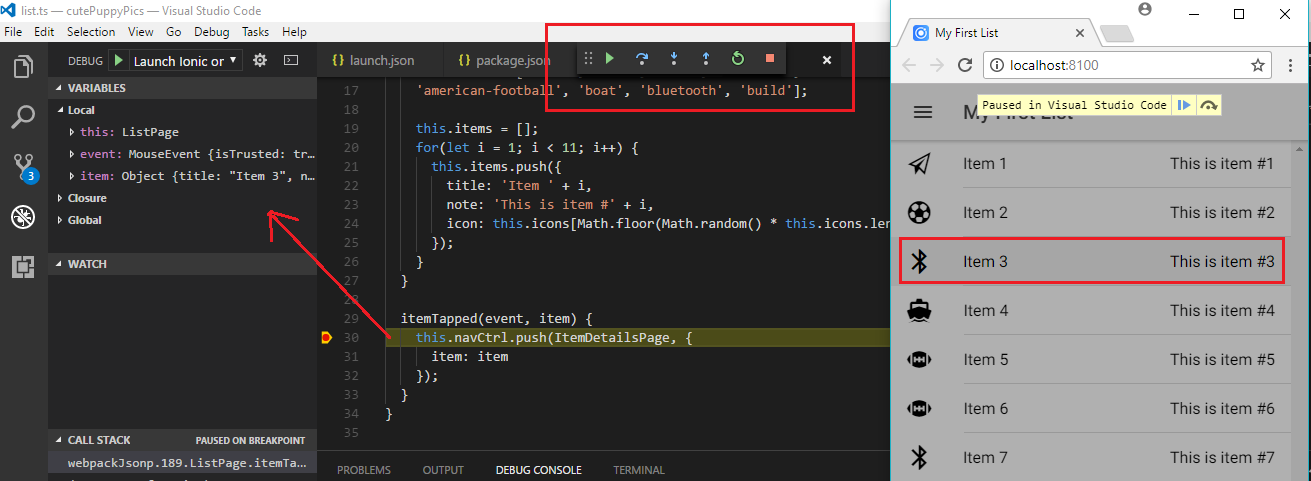Open the Debug Console icon in debug header
The image size is (1311, 481).
(291, 60)
